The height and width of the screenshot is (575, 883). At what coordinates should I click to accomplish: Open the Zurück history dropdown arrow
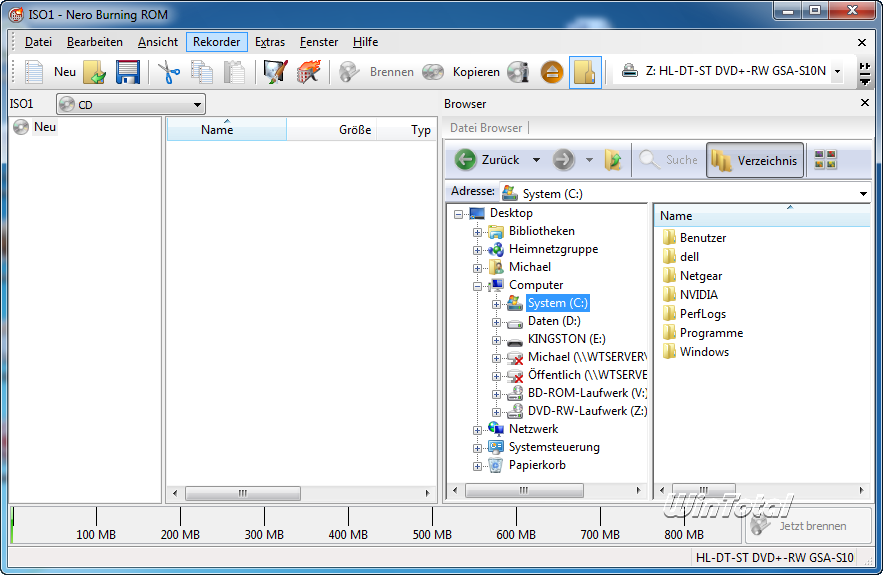point(536,160)
